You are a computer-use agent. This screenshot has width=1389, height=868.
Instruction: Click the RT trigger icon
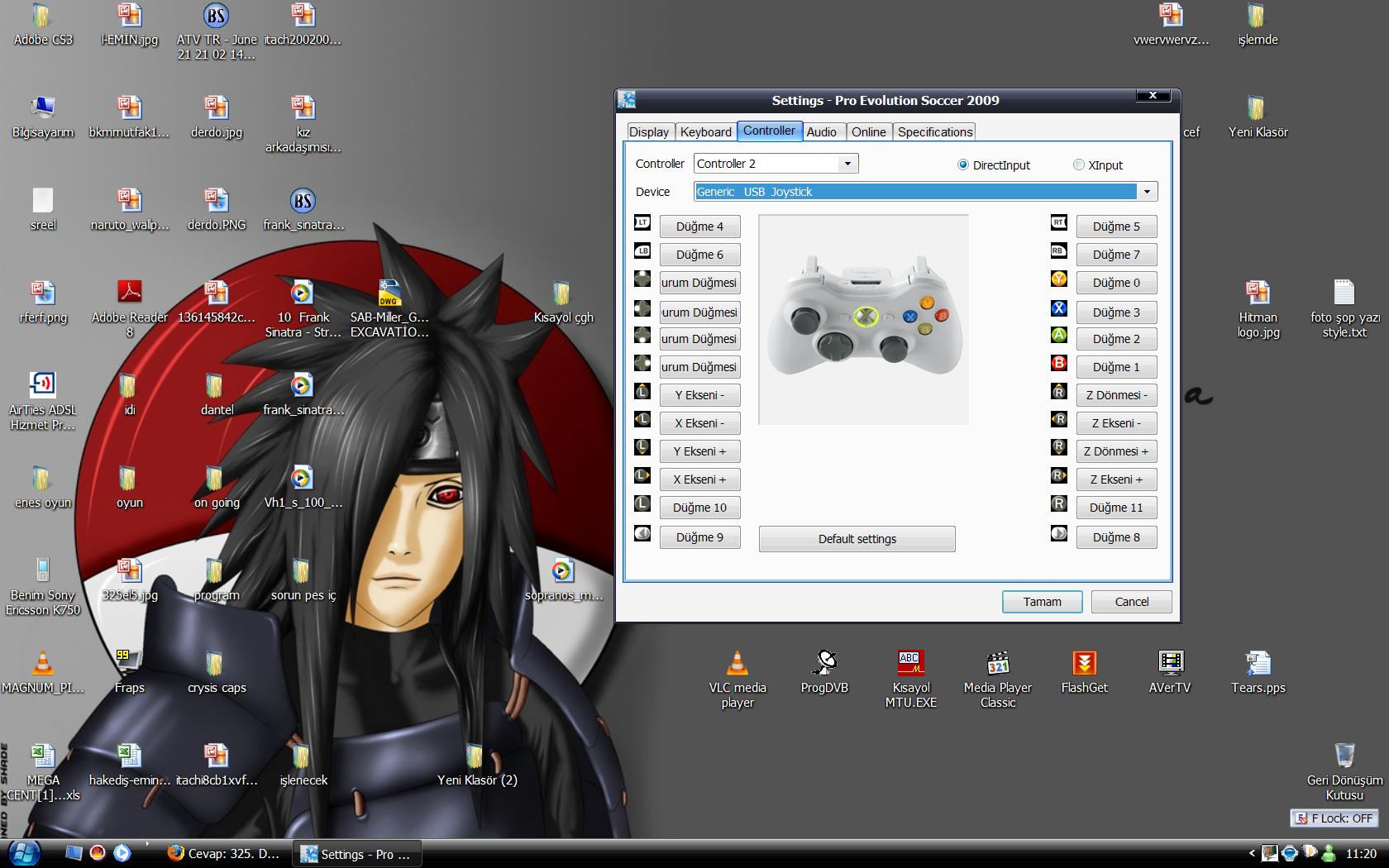point(1059,223)
